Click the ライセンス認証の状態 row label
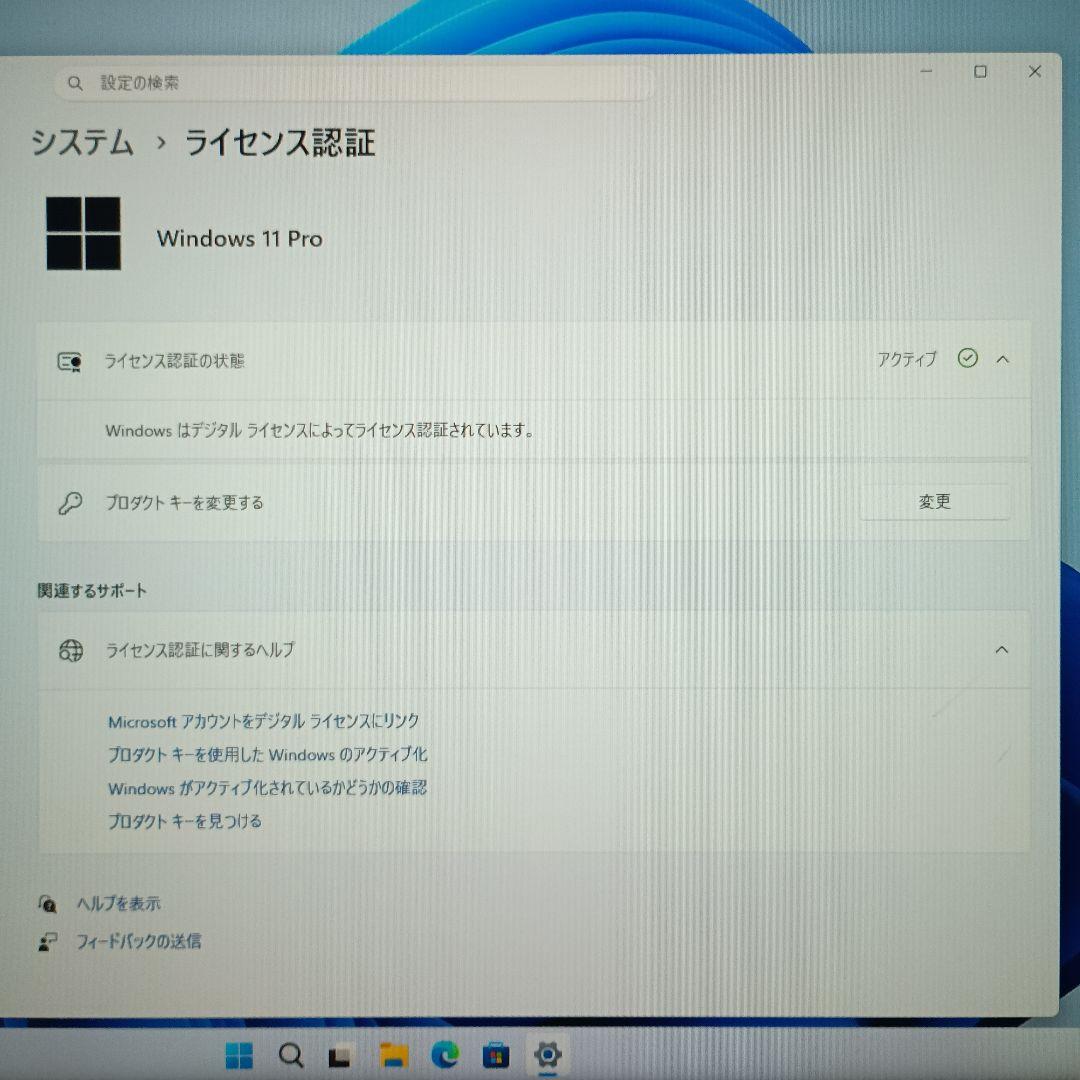 click(174, 361)
